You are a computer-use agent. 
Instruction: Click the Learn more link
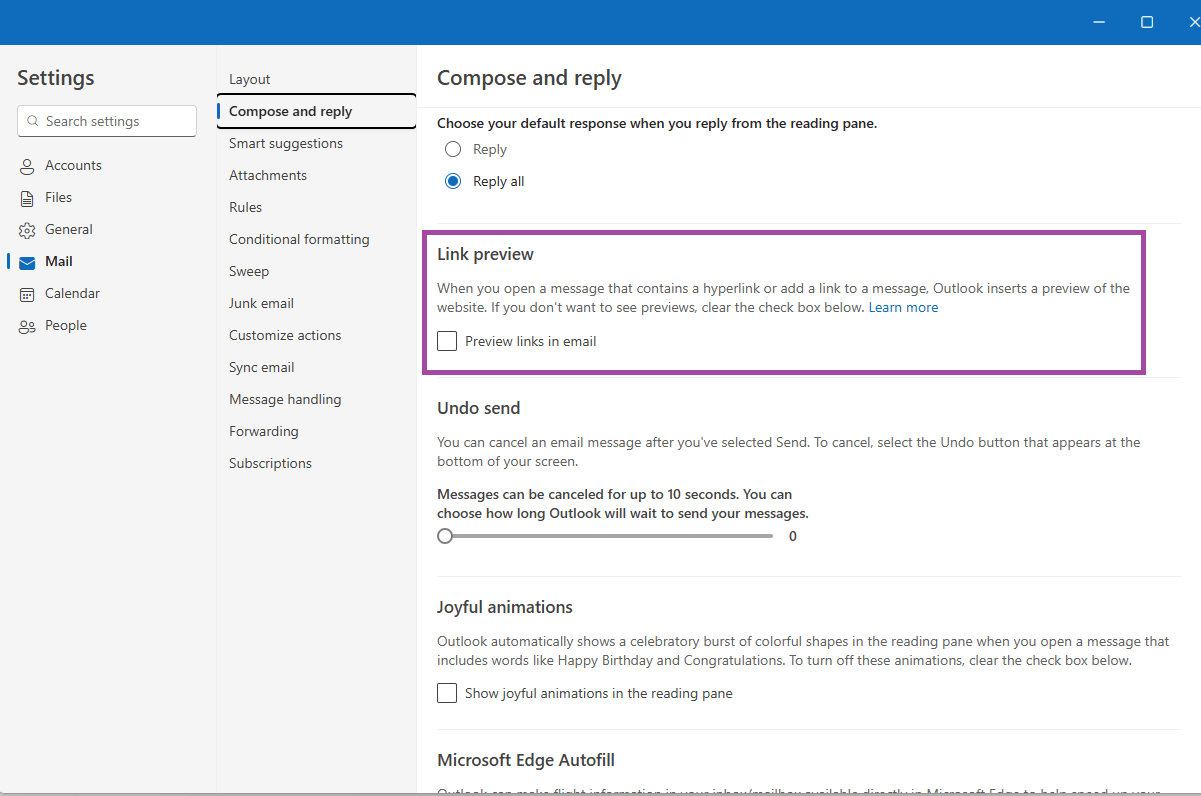[x=903, y=307]
